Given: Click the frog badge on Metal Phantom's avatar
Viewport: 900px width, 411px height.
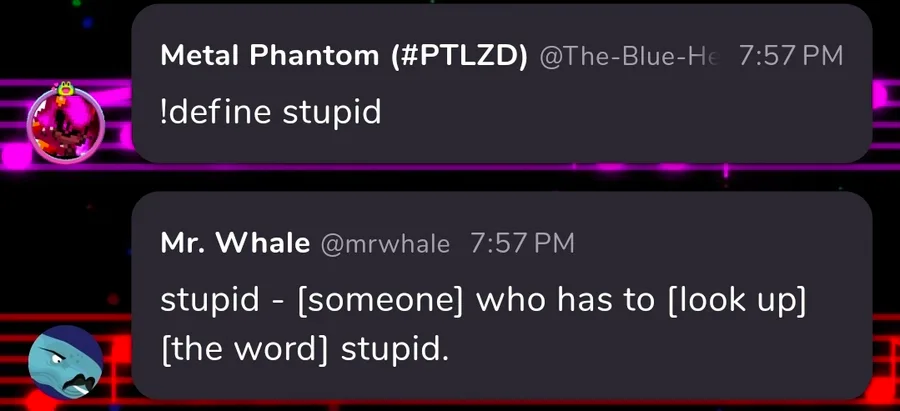Looking at the screenshot, I should (x=66, y=88).
